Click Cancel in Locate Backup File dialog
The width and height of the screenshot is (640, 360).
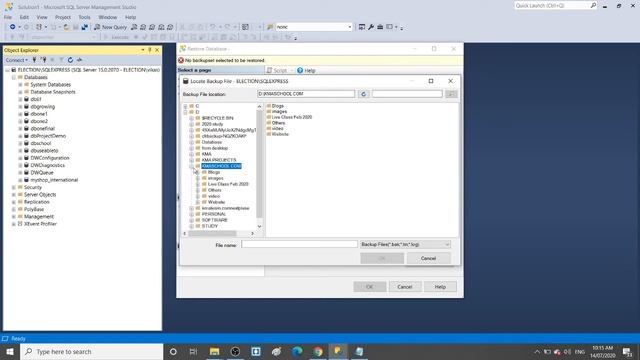(x=428, y=258)
